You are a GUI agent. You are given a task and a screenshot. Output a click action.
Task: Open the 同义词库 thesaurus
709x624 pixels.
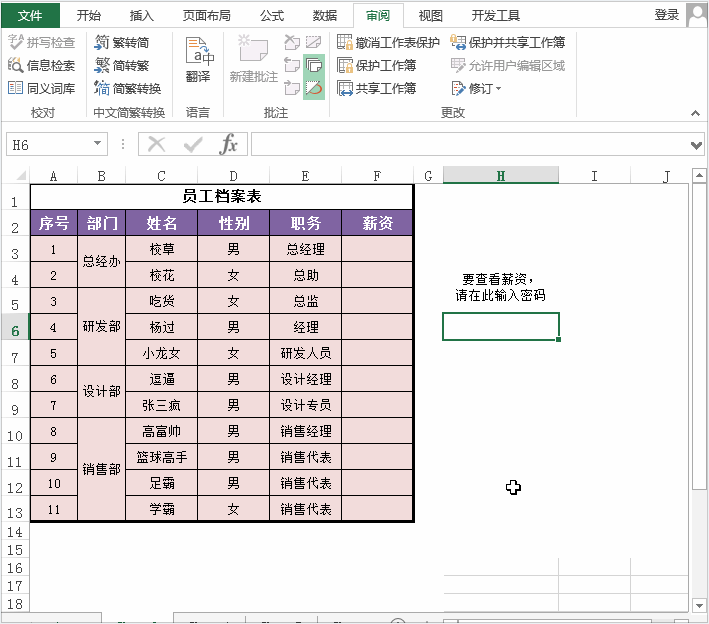click(41, 89)
